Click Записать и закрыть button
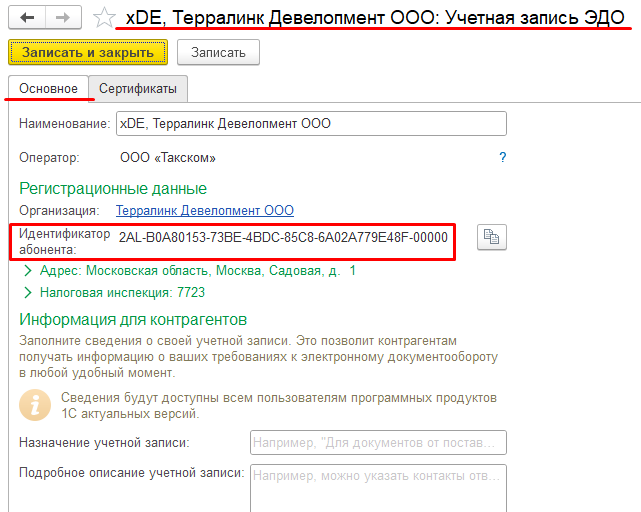This screenshot has height=512, width=641. pos(88,52)
